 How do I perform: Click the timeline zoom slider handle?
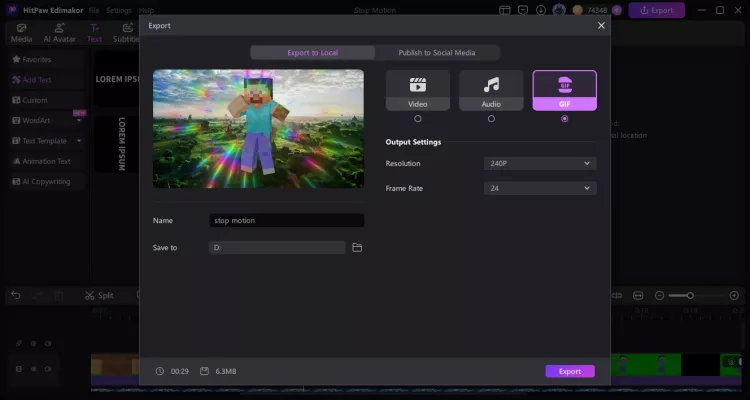pos(690,296)
